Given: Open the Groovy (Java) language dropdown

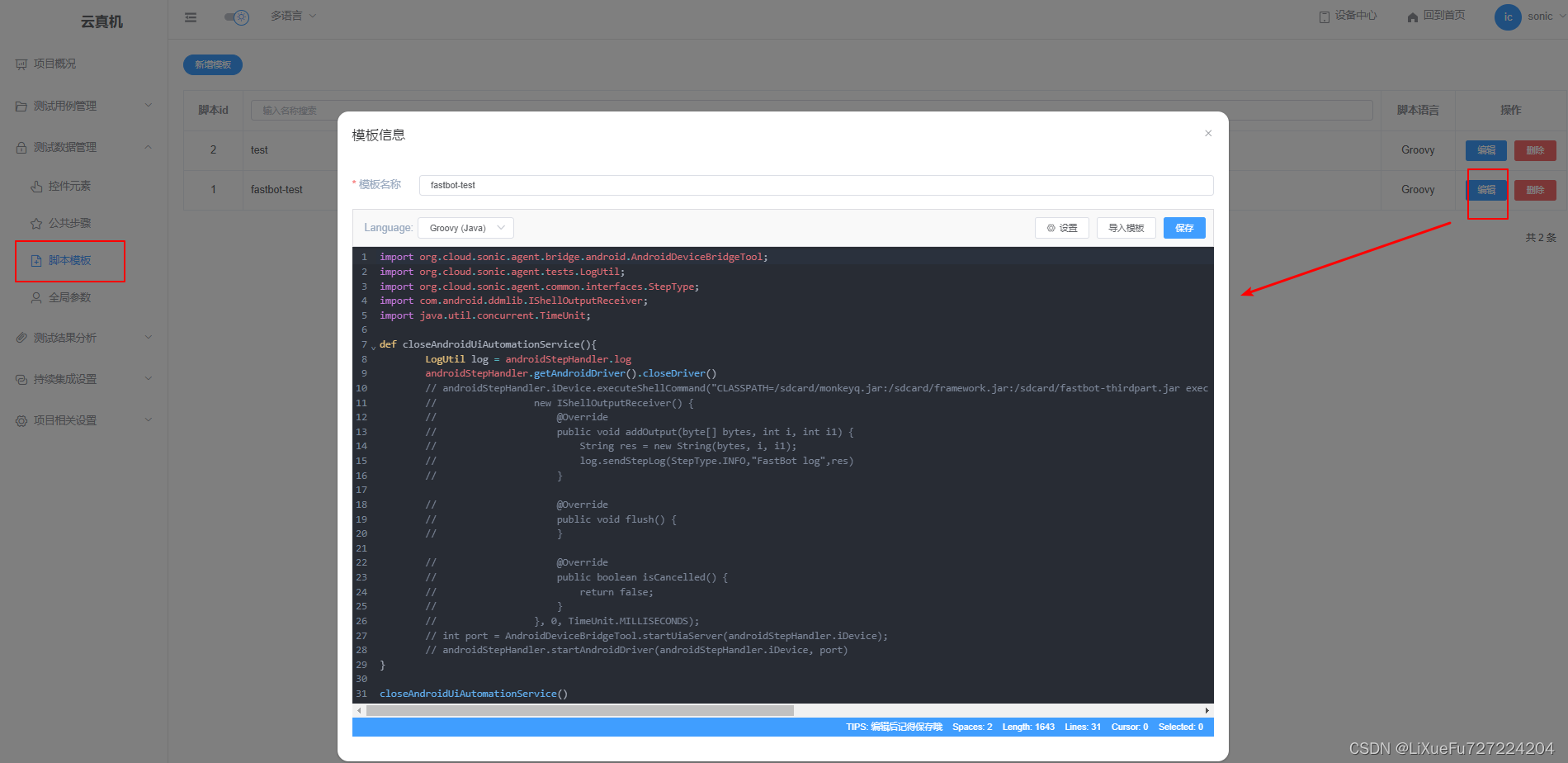Looking at the screenshot, I should tap(465, 228).
